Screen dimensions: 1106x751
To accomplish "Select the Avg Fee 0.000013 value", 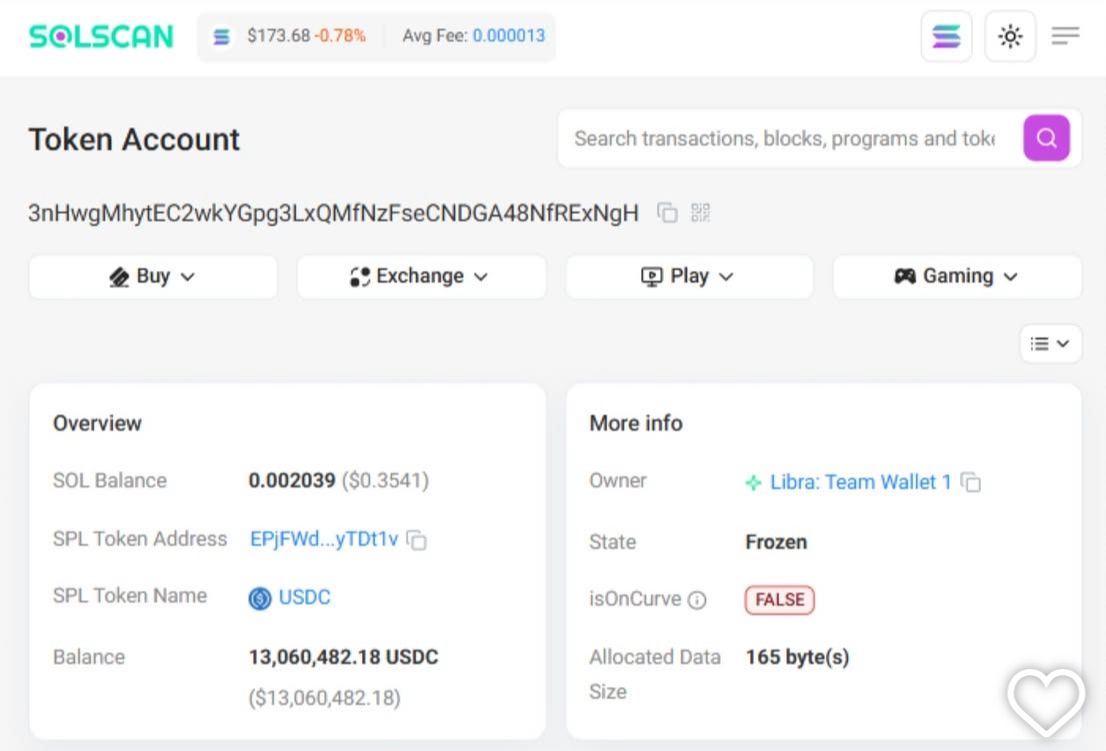I will pyautogui.click(x=509, y=36).
